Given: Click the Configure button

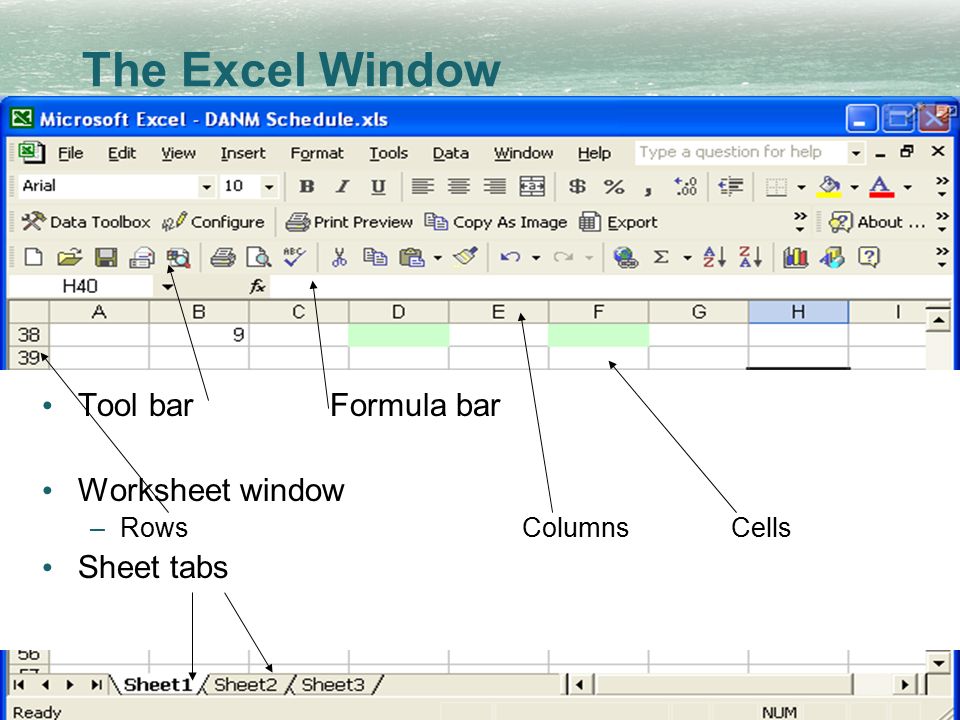Looking at the screenshot, I should tap(213, 222).
